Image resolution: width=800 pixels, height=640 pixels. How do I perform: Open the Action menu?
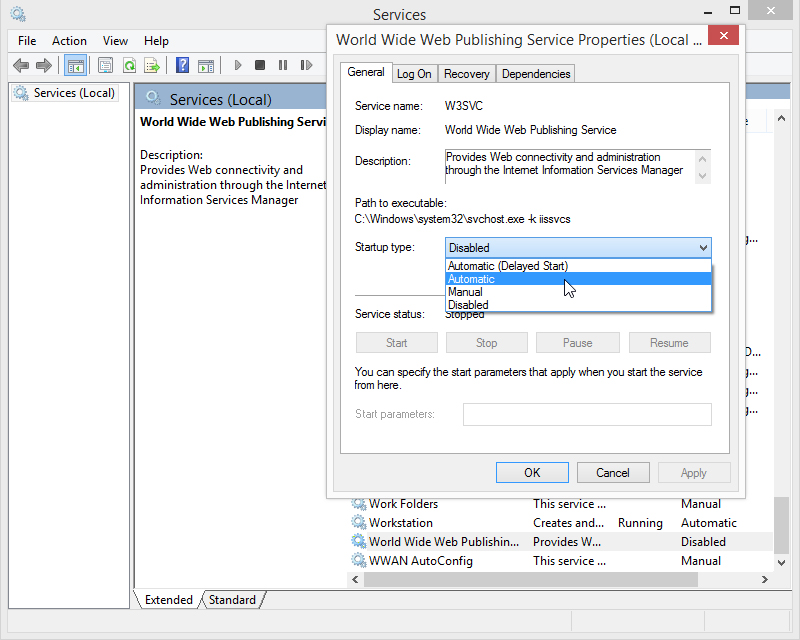pos(69,41)
